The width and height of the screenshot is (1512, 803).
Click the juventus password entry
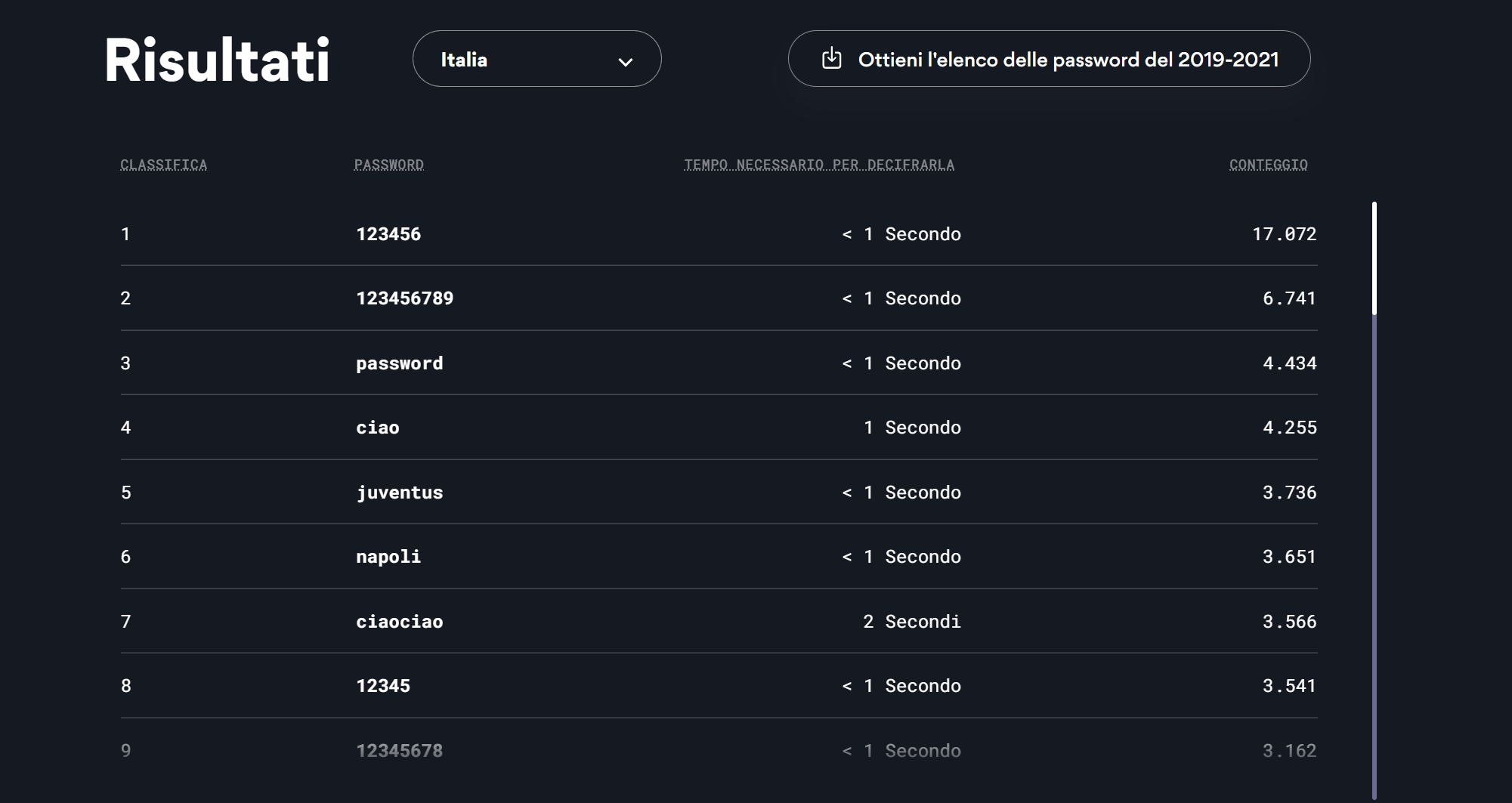pyautogui.click(x=399, y=493)
